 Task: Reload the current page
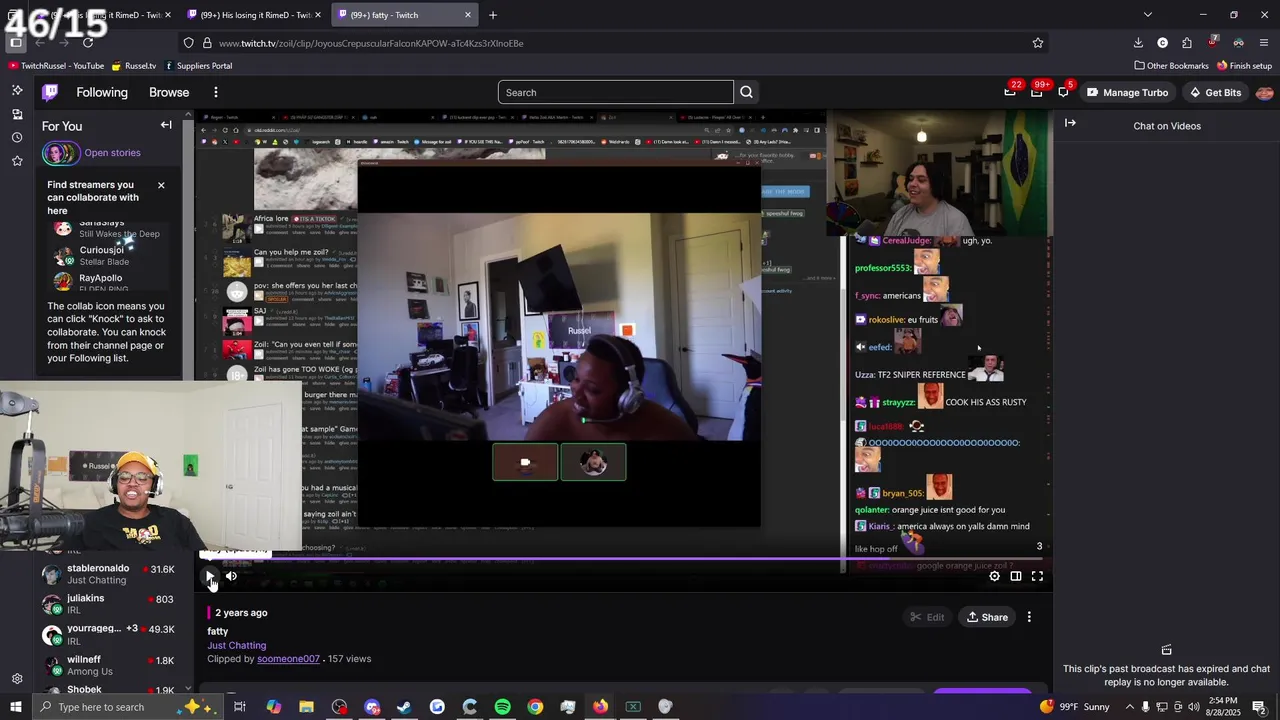click(88, 43)
